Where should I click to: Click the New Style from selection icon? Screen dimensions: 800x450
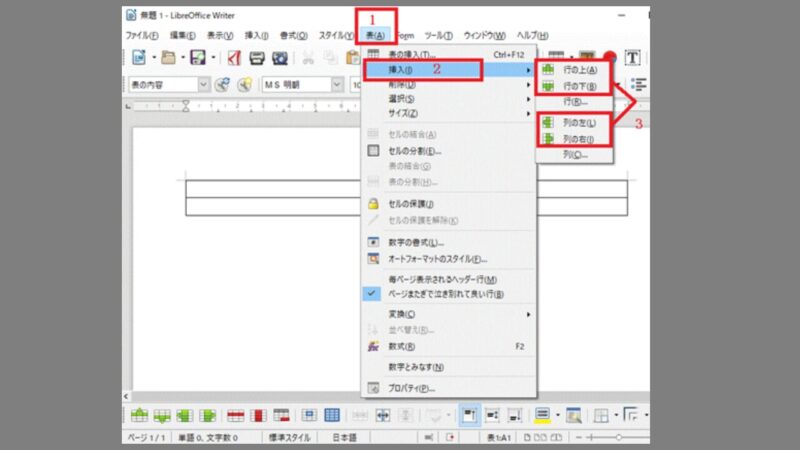(x=245, y=84)
